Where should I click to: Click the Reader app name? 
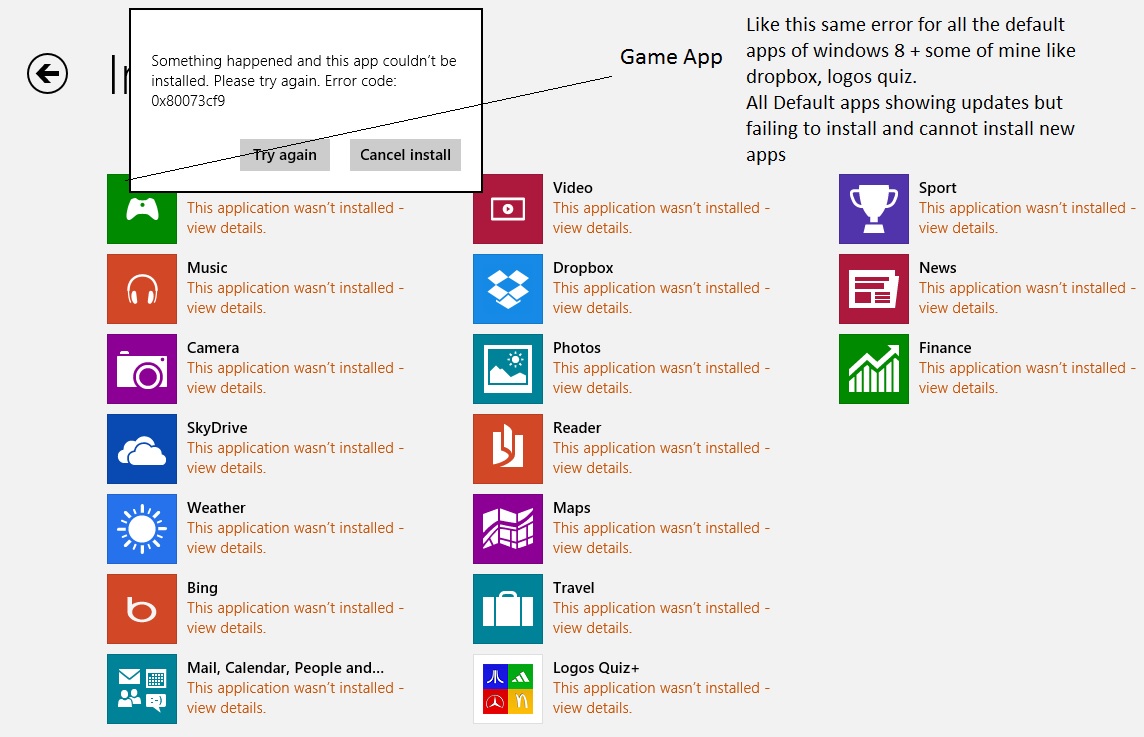point(577,428)
